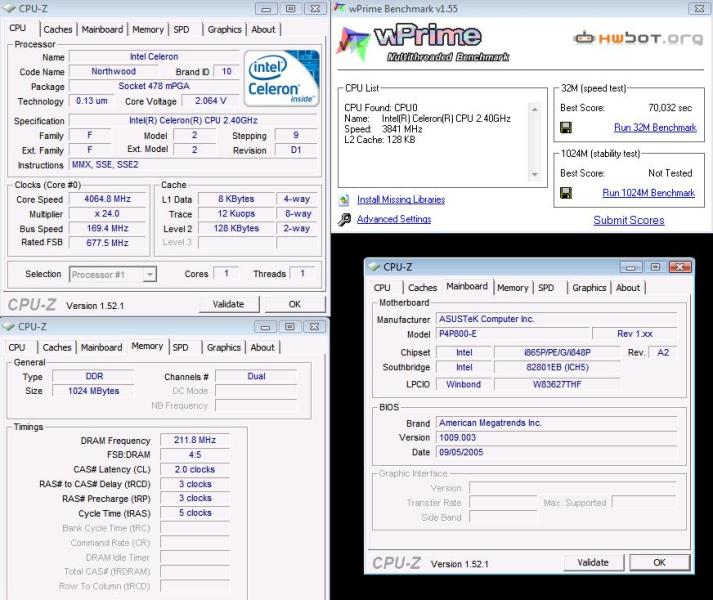Click the Memory CPU-Z window title icon
The width and height of the screenshot is (713, 600).
[x=8, y=326]
